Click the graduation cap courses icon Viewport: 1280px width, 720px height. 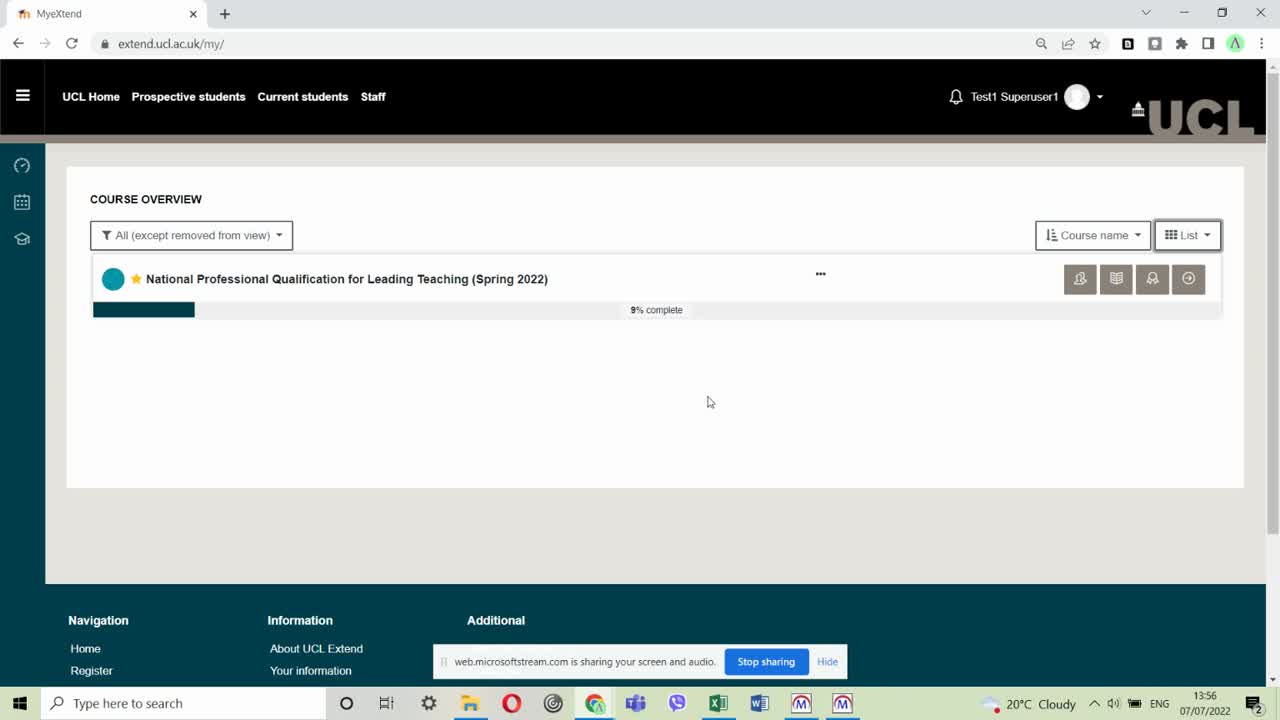(22, 239)
